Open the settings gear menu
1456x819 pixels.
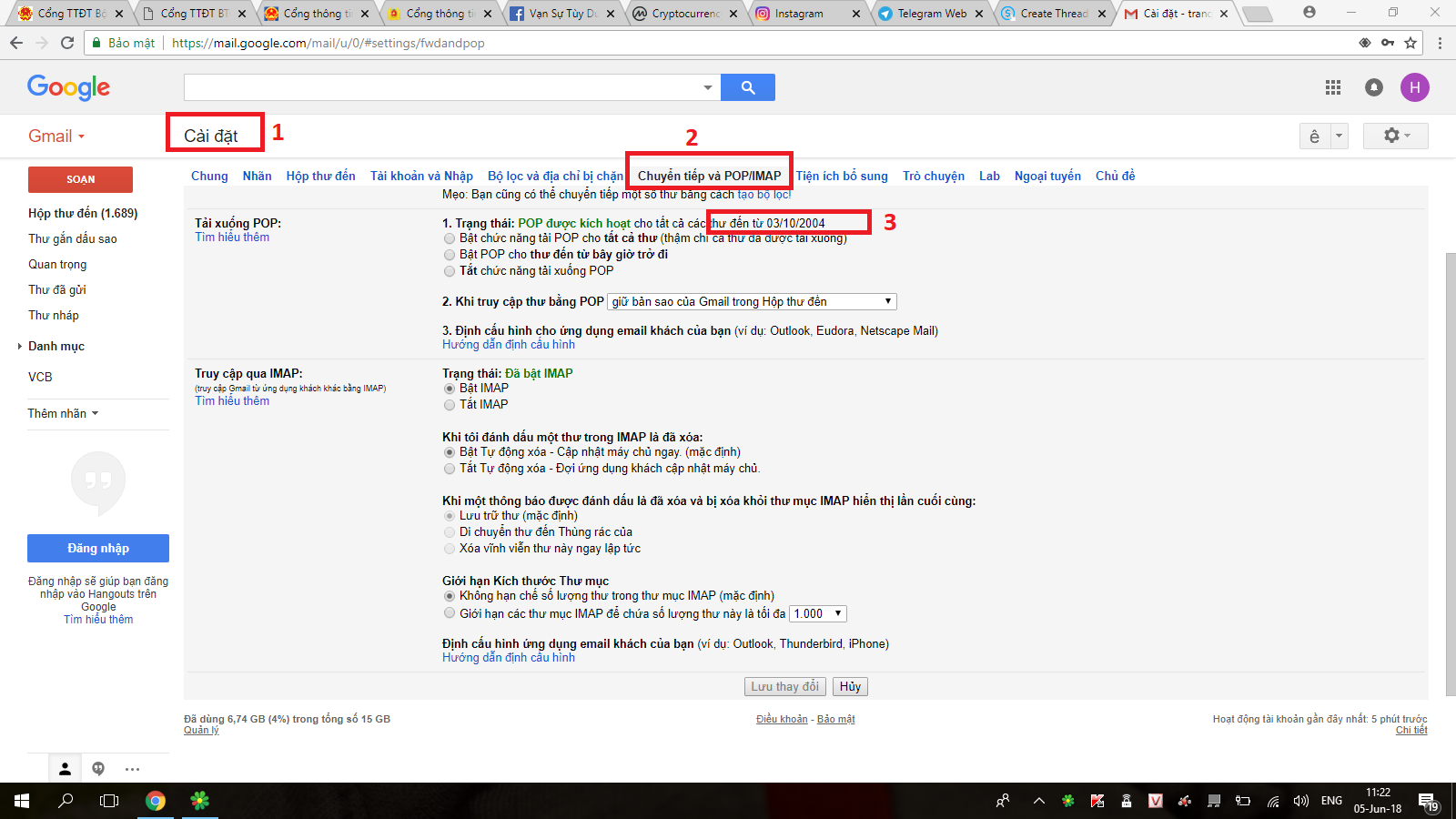tap(1396, 136)
